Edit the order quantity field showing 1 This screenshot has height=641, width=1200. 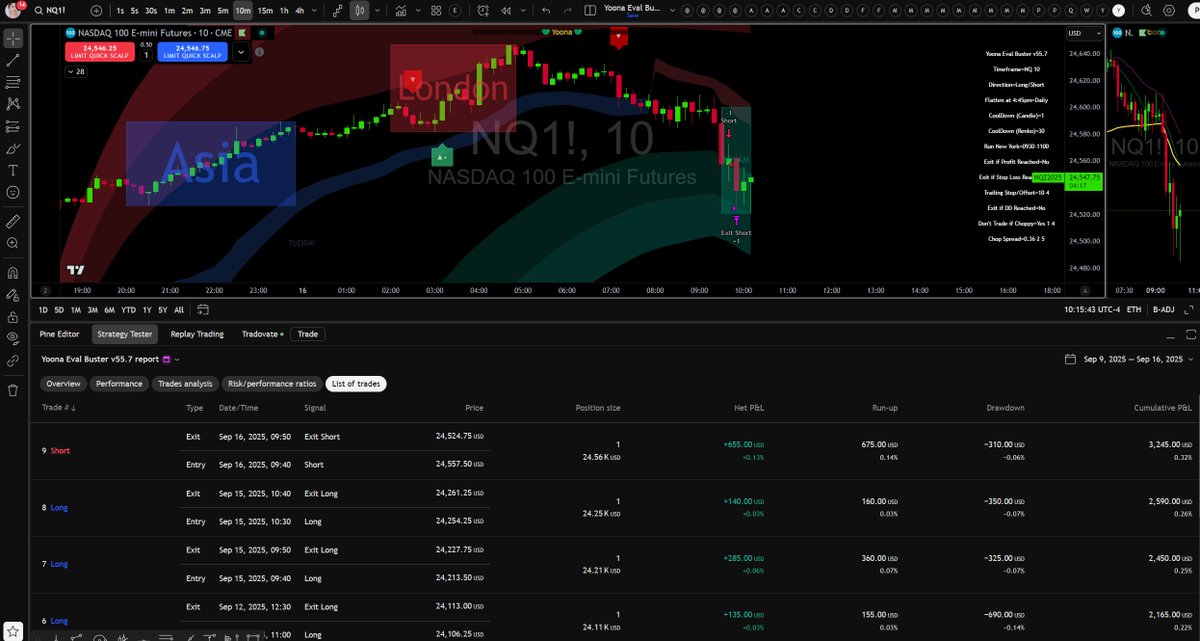click(146, 55)
